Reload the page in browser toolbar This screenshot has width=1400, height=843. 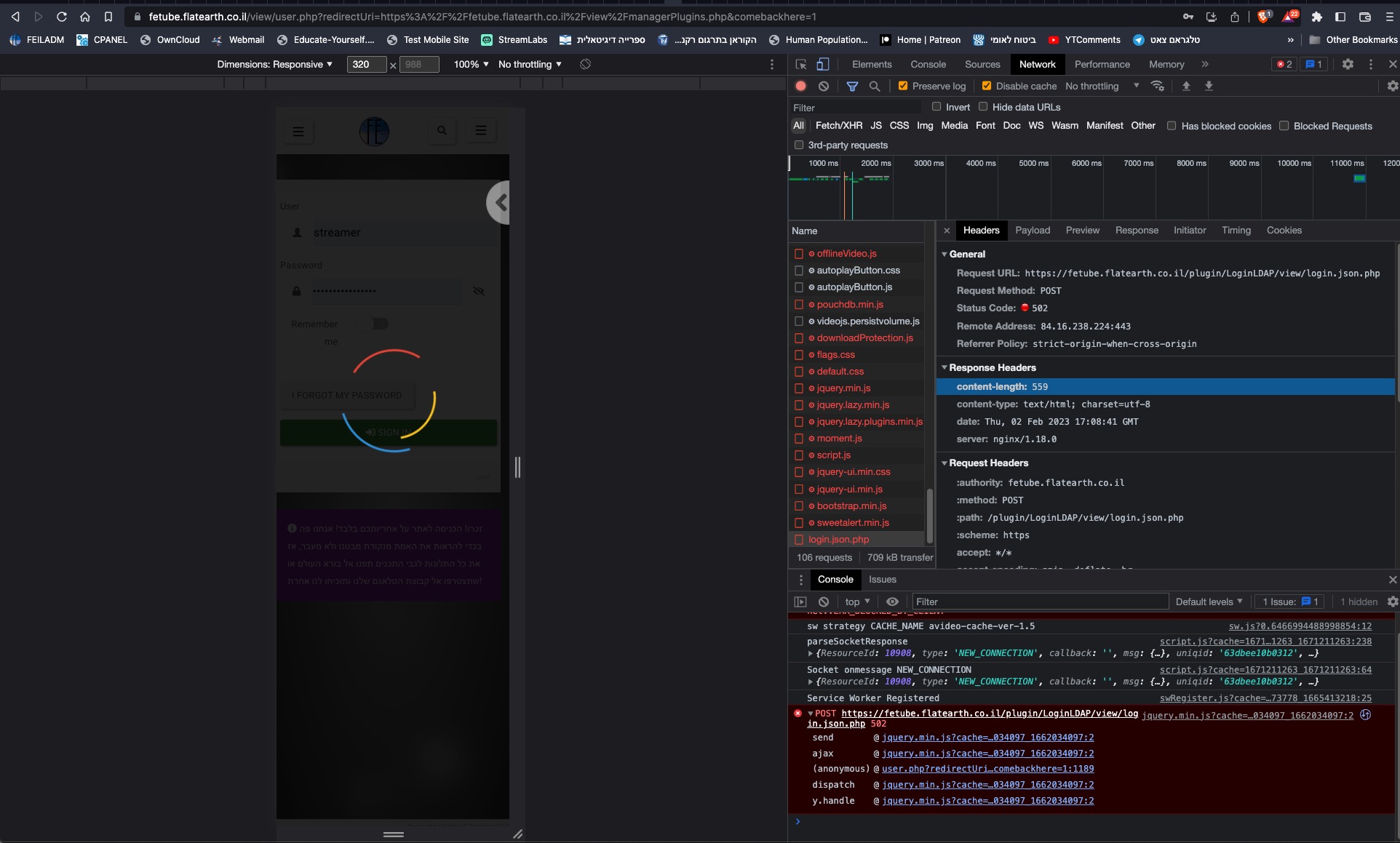click(x=62, y=16)
